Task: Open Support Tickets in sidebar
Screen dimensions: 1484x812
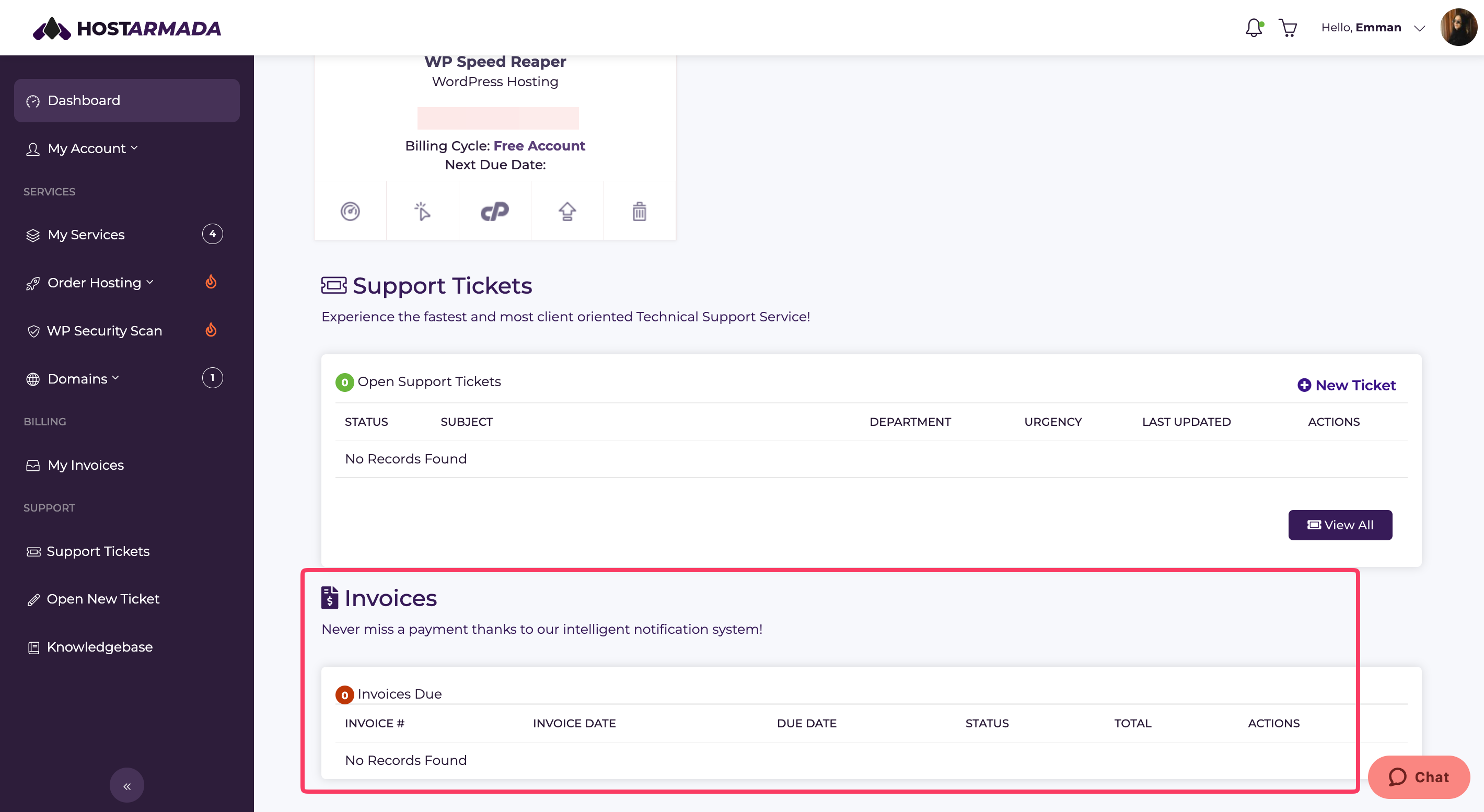Action: pyautogui.click(x=98, y=551)
